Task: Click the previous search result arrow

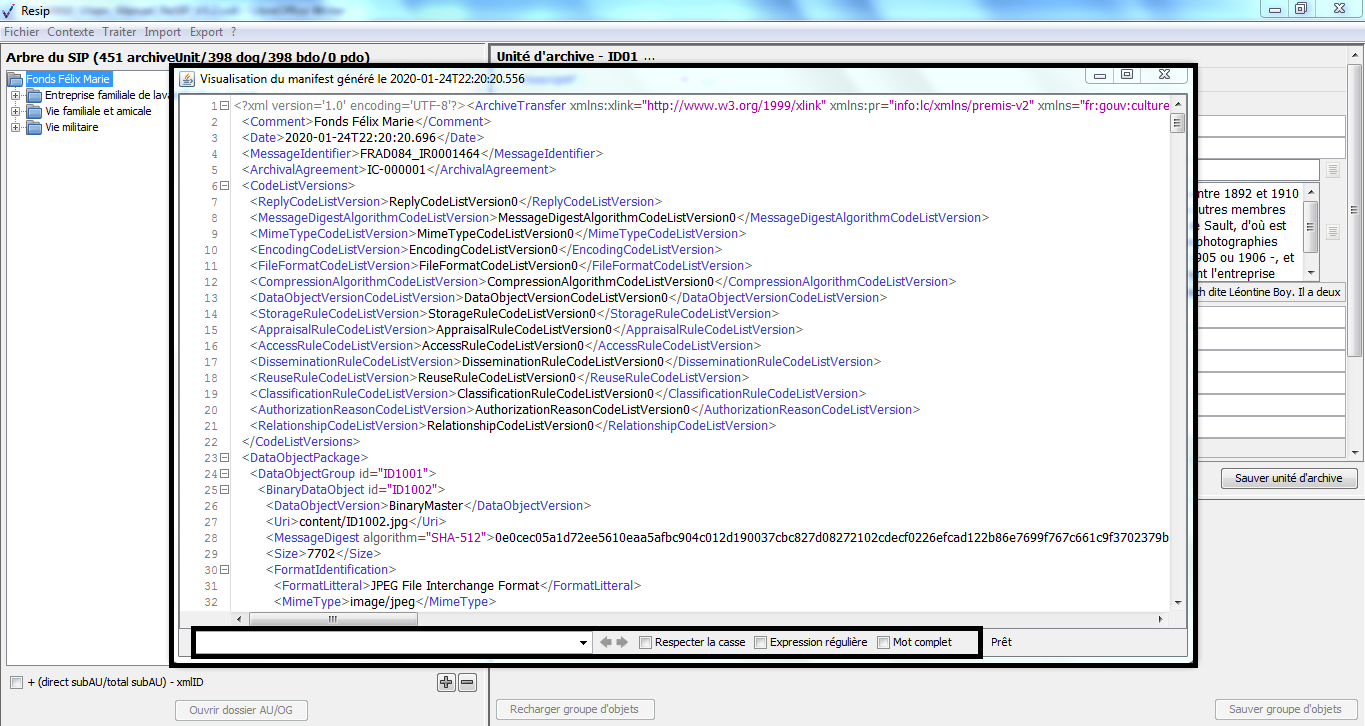Action: coord(605,642)
